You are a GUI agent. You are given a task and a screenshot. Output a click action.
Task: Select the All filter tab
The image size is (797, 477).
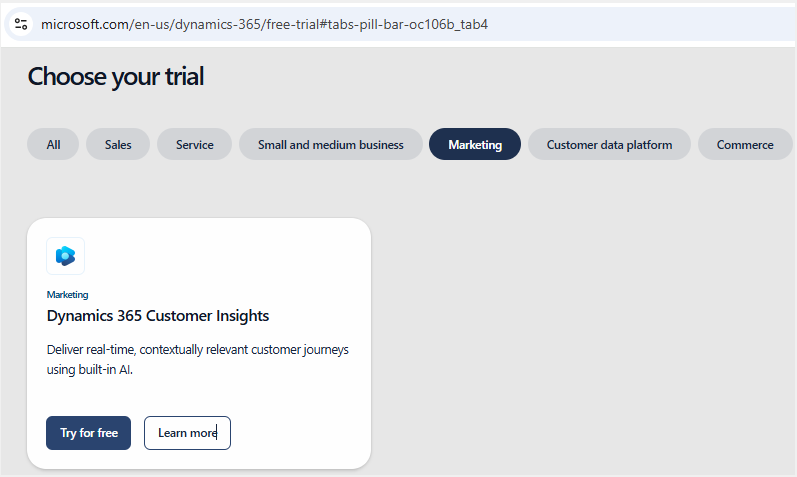[x=53, y=144]
